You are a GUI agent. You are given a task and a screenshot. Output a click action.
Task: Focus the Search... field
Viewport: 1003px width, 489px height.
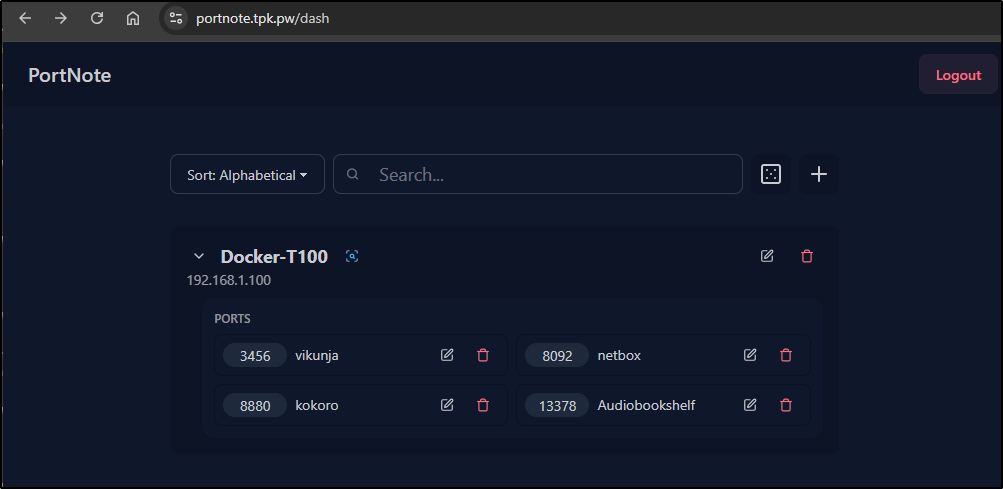click(x=538, y=174)
